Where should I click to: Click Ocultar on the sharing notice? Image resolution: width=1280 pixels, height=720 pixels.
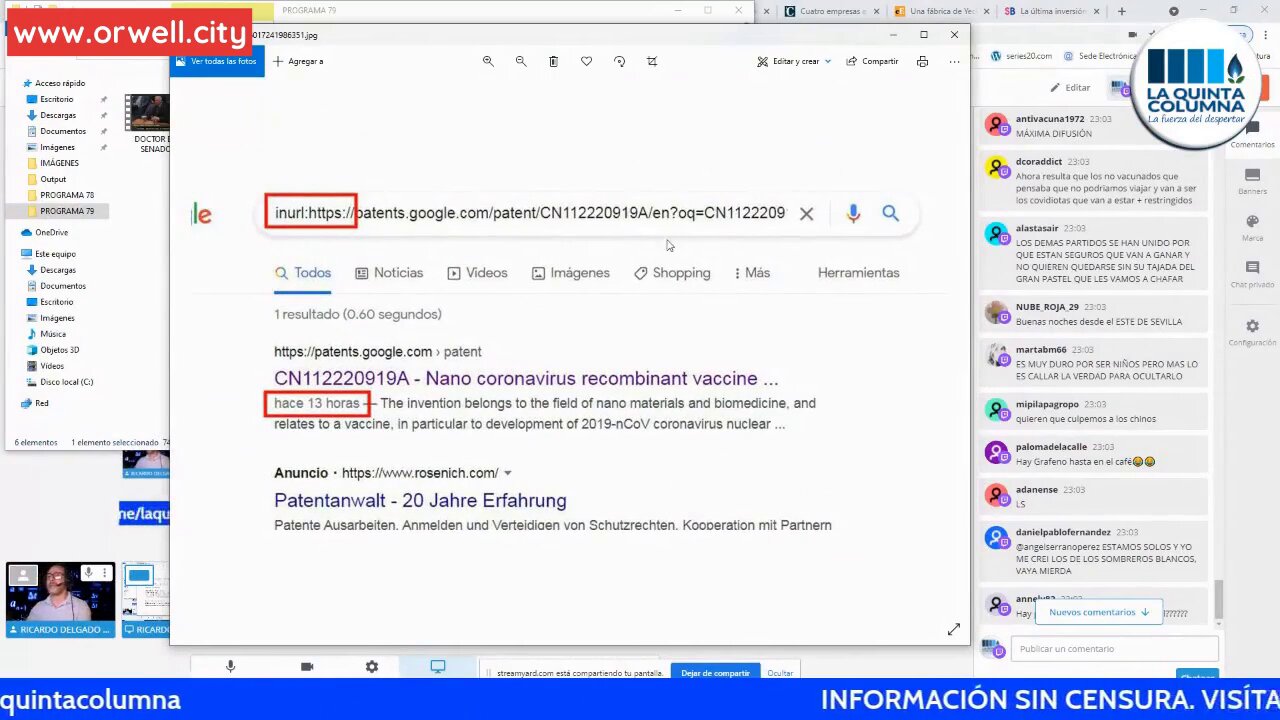point(780,673)
